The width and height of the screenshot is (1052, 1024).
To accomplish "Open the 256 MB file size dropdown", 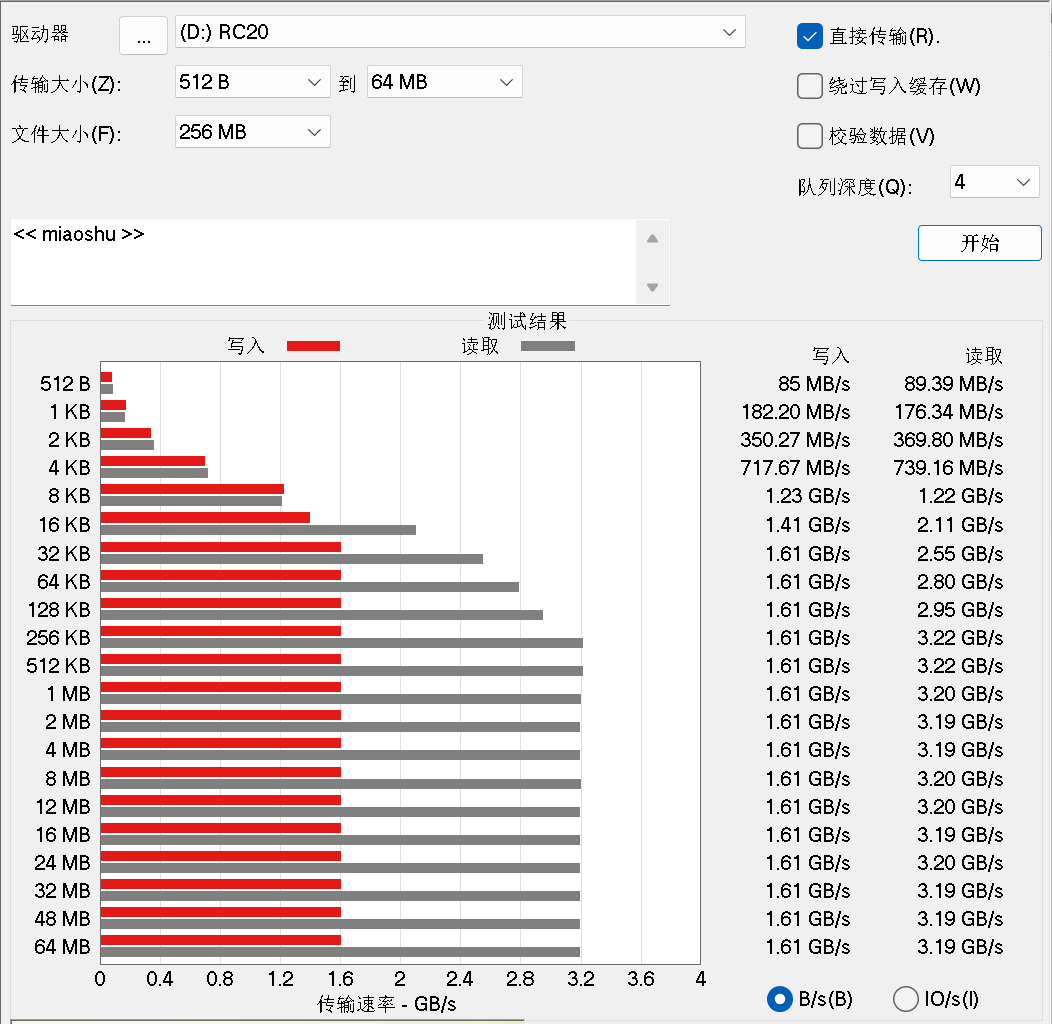I will coord(252,132).
